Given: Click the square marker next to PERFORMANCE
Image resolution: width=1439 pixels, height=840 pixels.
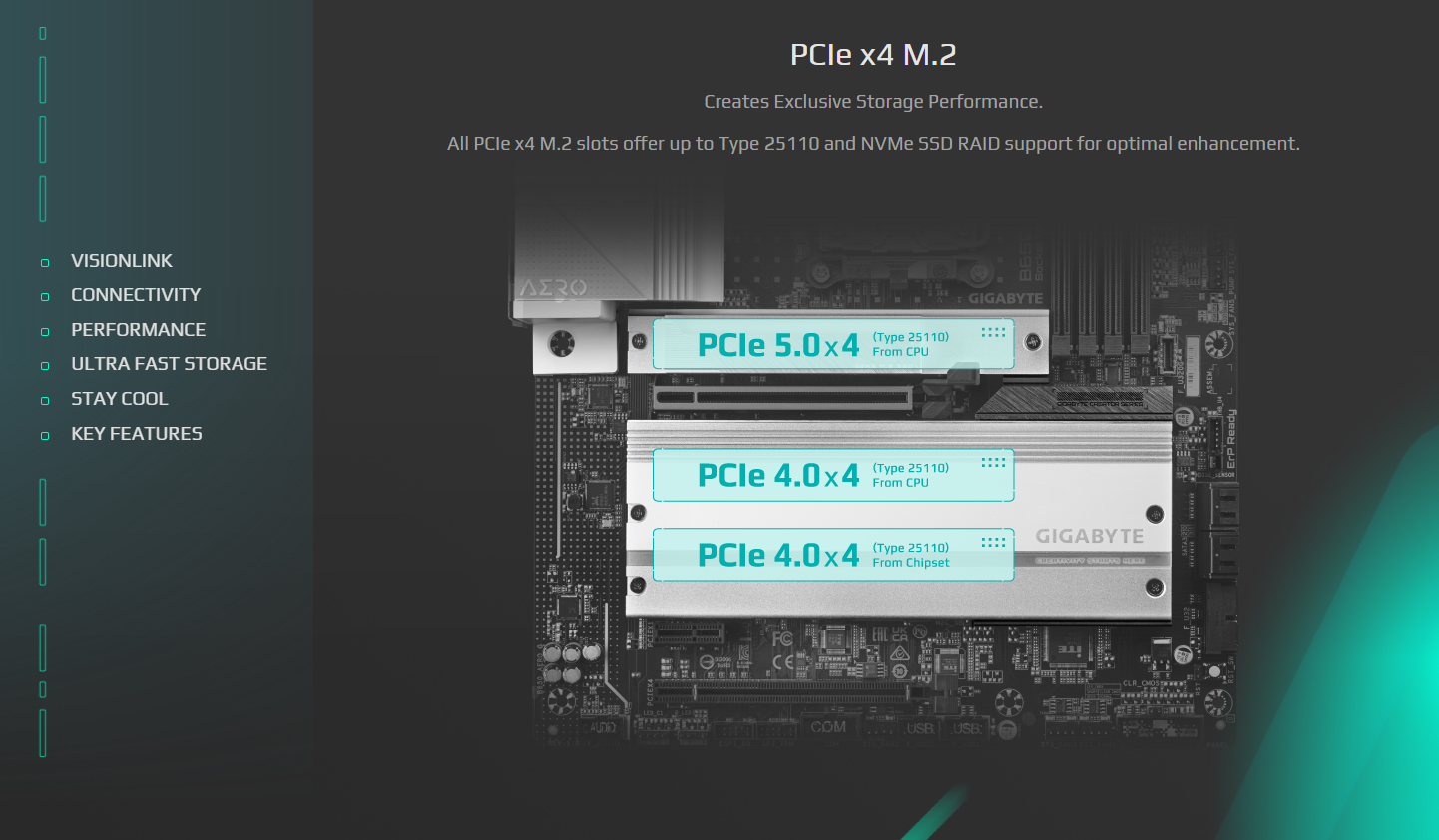Looking at the screenshot, I should pyautogui.click(x=44, y=332).
